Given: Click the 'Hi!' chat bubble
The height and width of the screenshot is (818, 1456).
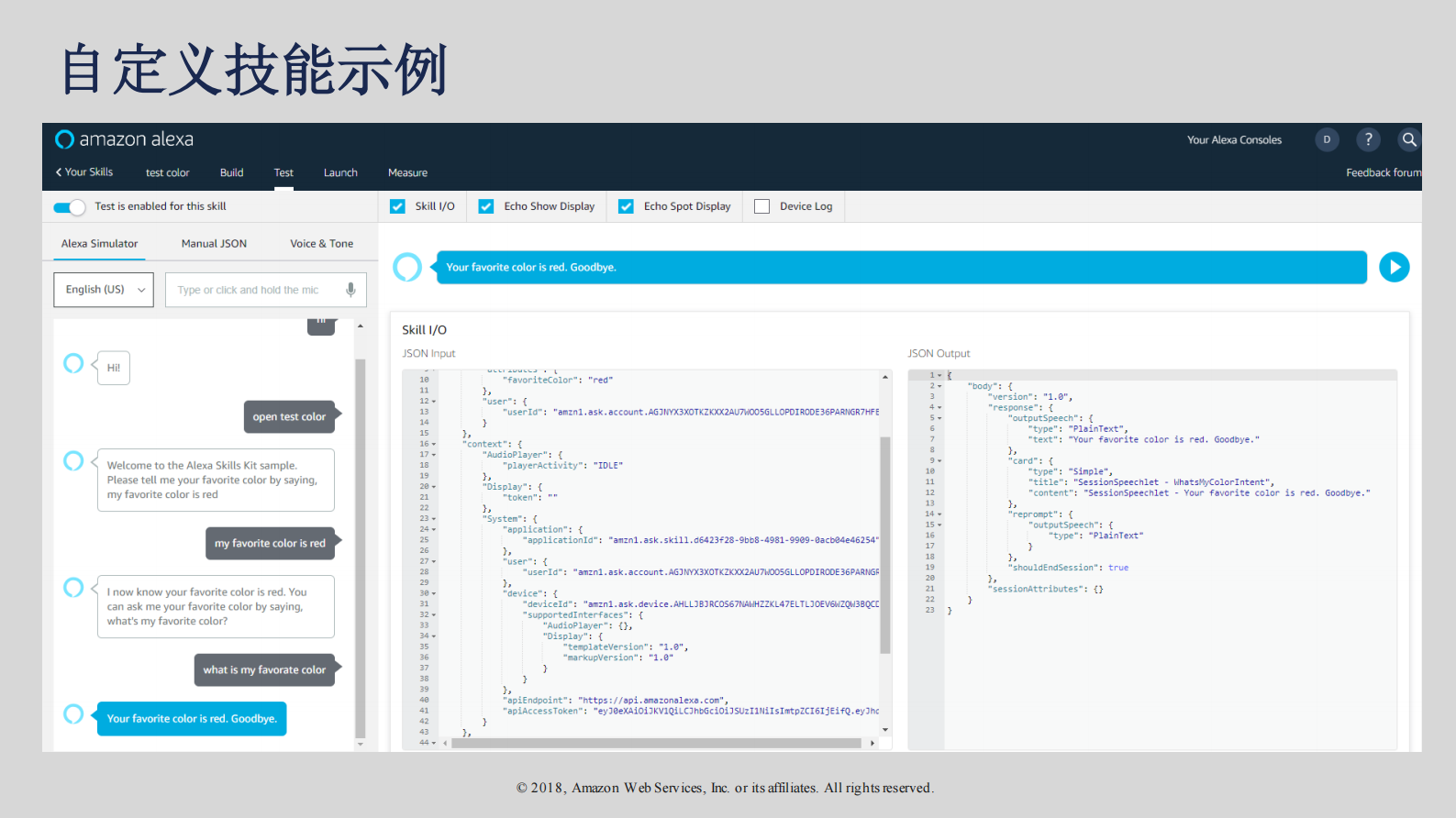Looking at the screenshot, I should tap(114, 368).
